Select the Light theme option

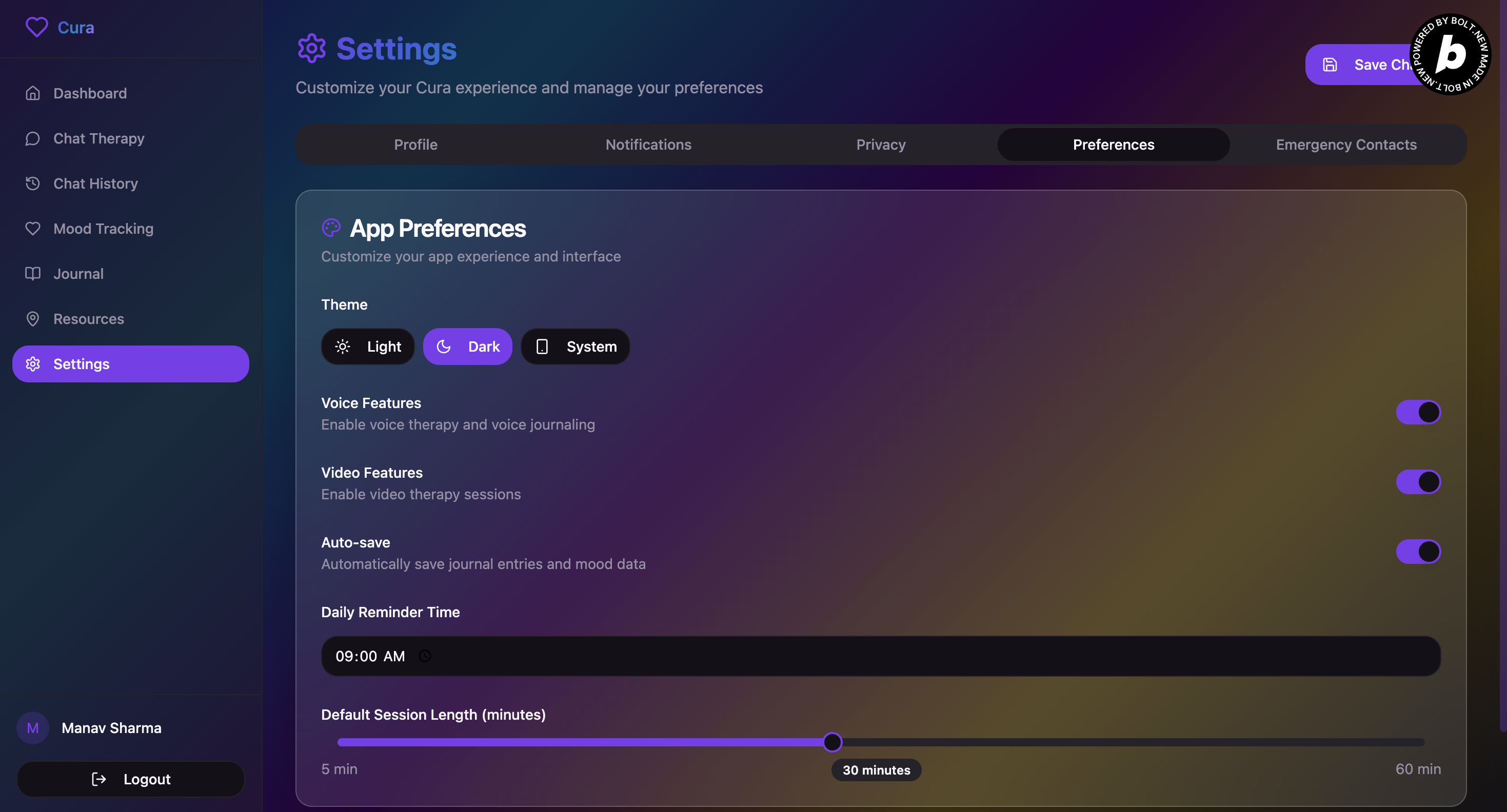pos(368,347)
